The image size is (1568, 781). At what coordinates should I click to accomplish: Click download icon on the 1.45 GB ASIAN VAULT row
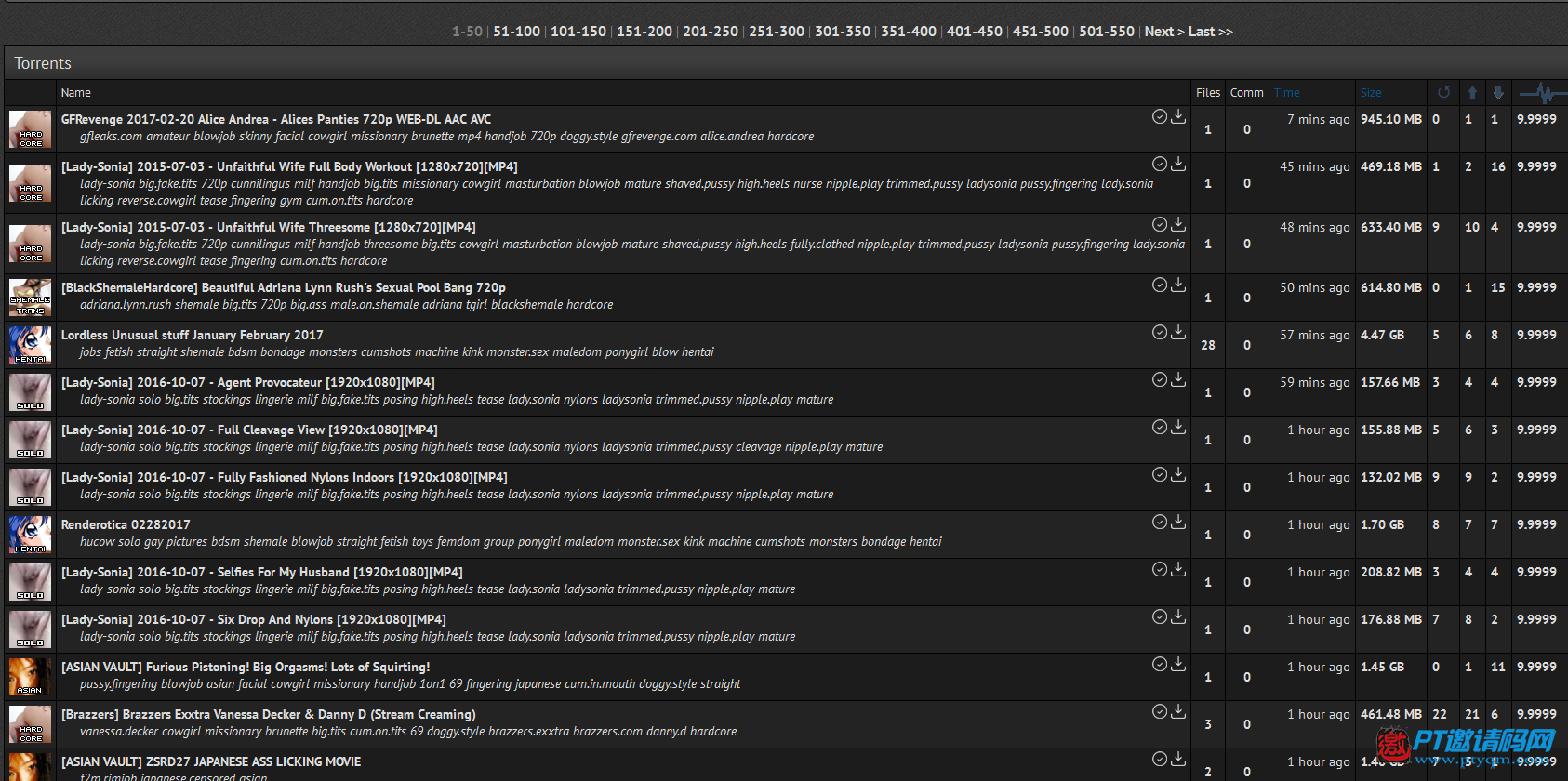(x=1178, y=664)
